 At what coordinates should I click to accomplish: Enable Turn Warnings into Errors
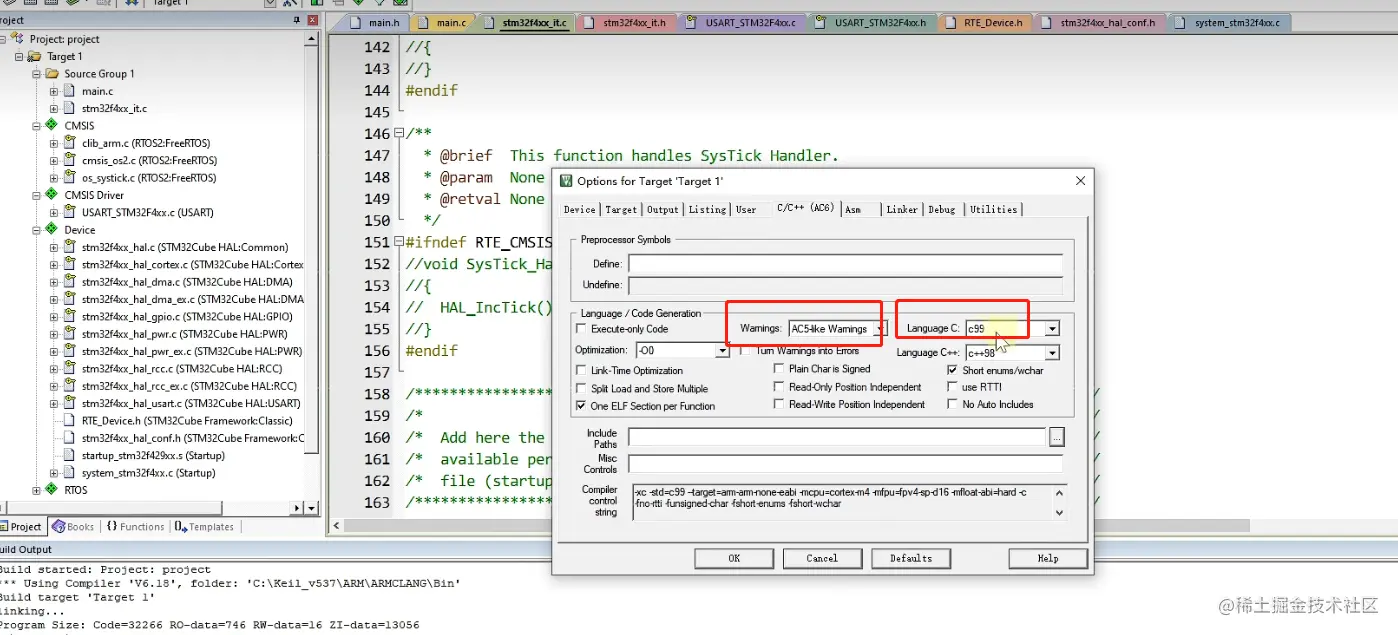click(x=746, y=351)
